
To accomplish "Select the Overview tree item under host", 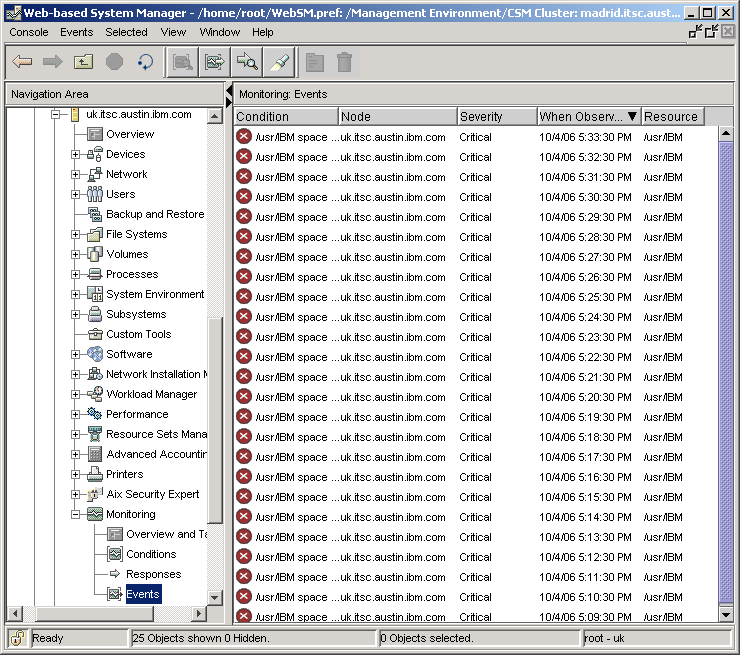I will 130,134.
